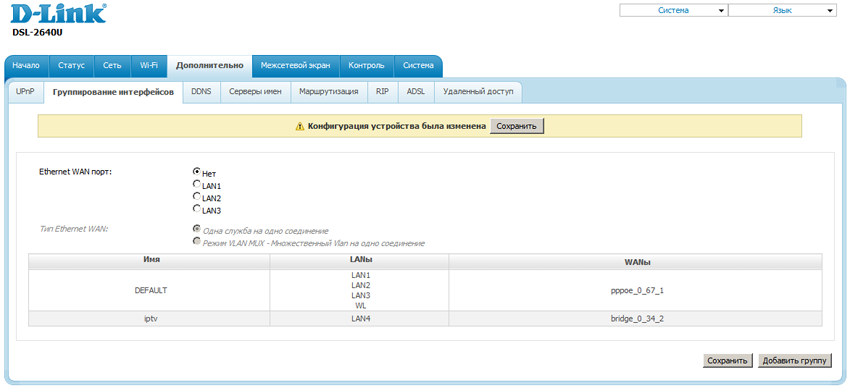Open the Серверы имен subtab
This screenshot has width=850, height=388.
[x=255, y=92]
